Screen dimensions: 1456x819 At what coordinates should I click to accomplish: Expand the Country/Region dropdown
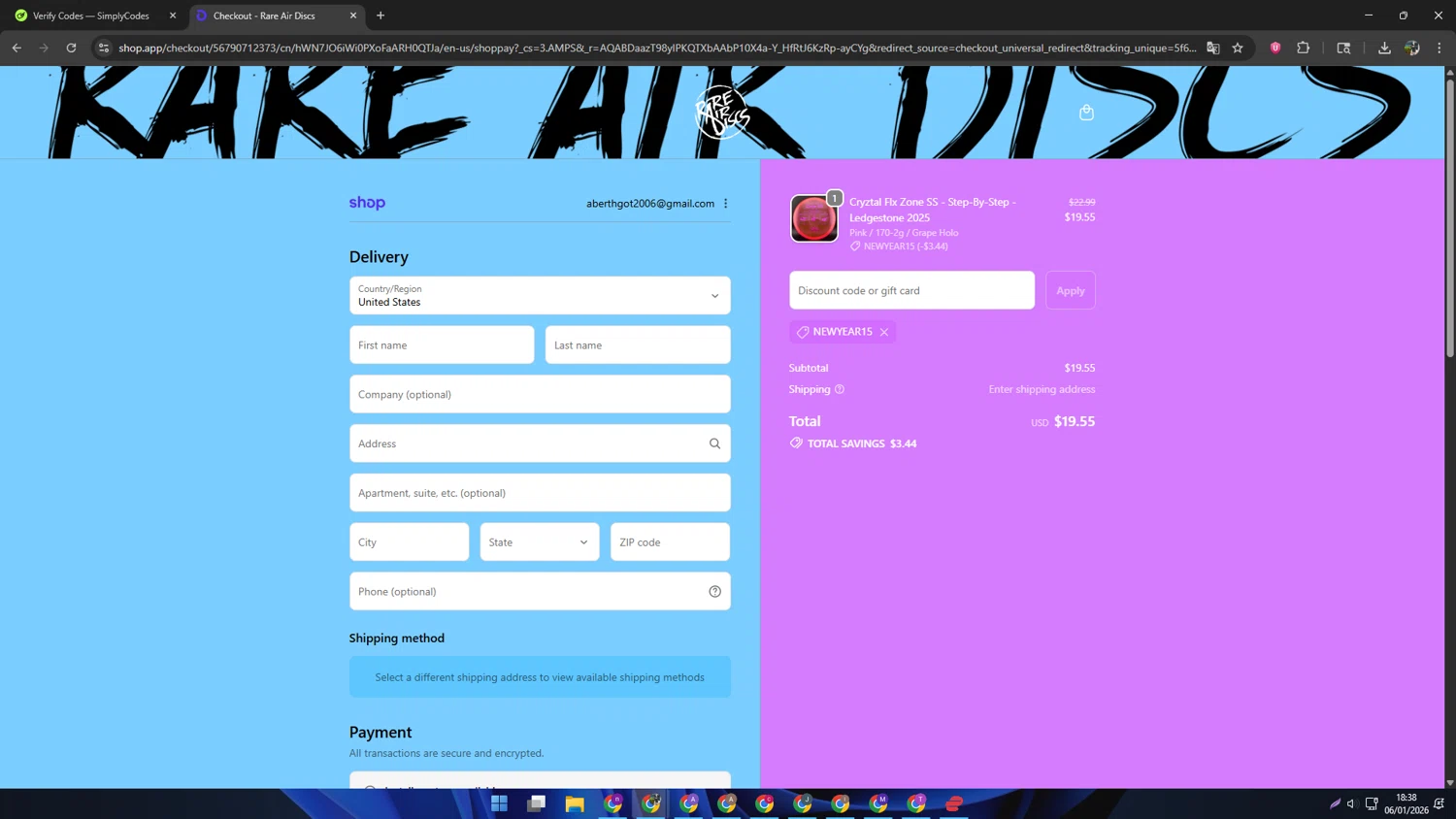(x=540, y=296)
